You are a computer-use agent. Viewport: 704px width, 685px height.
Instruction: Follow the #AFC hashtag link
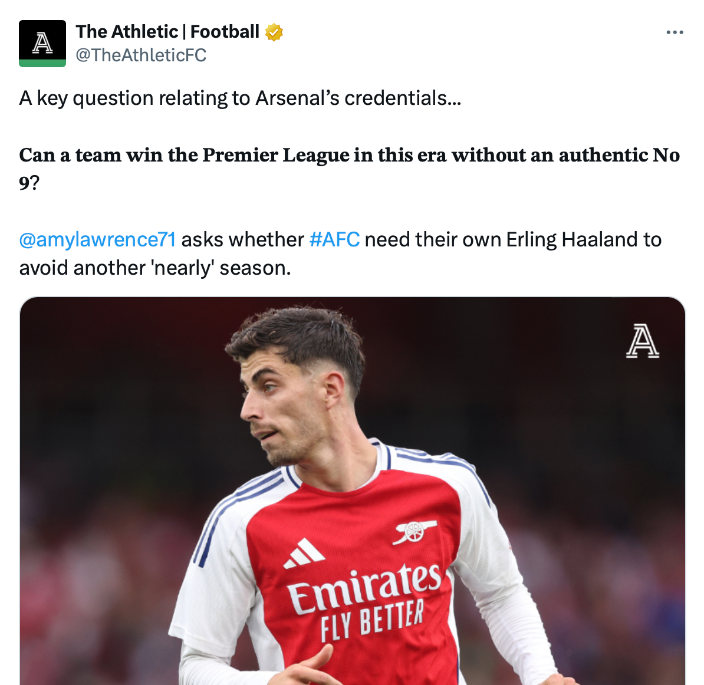coord(334,240)
